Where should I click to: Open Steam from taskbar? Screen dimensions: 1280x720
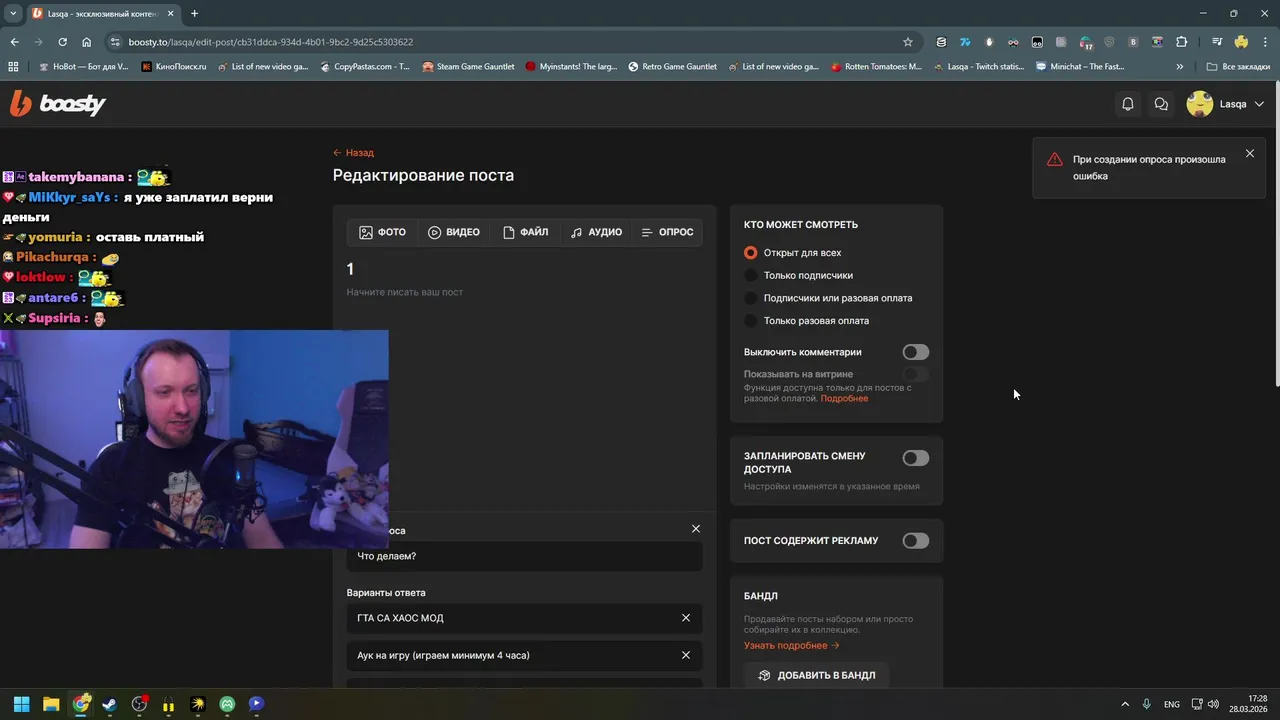pyautogui.click(x=109, y=704)
